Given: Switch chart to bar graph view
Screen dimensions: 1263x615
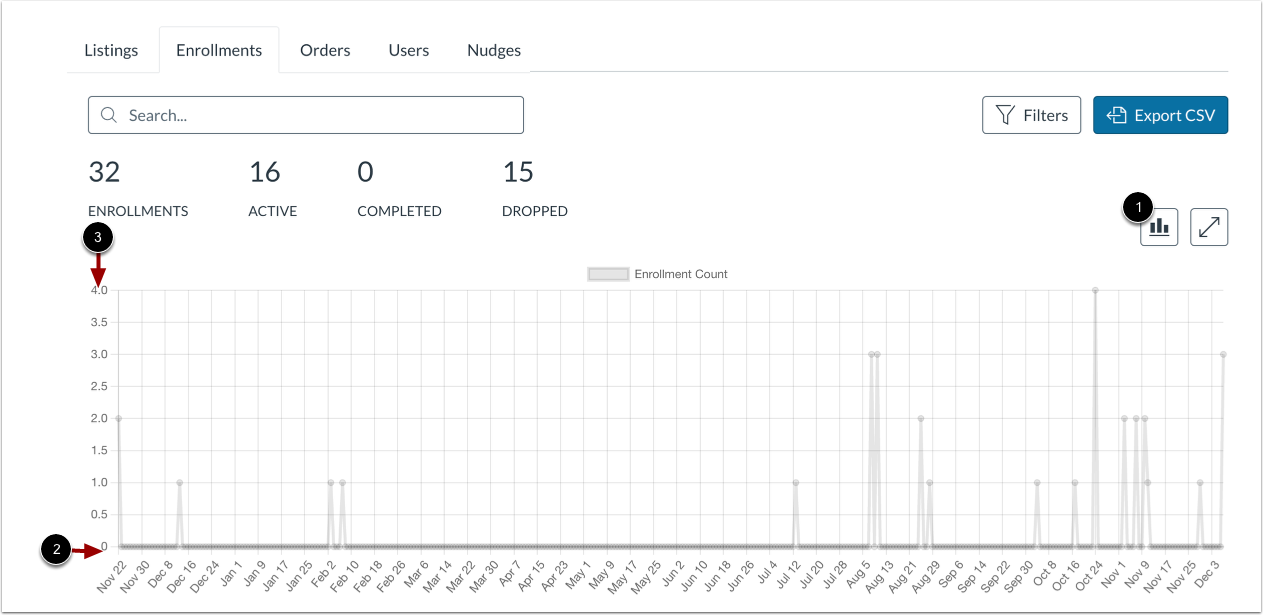Looking at the screenshot, I should (x=1158, y=227).
